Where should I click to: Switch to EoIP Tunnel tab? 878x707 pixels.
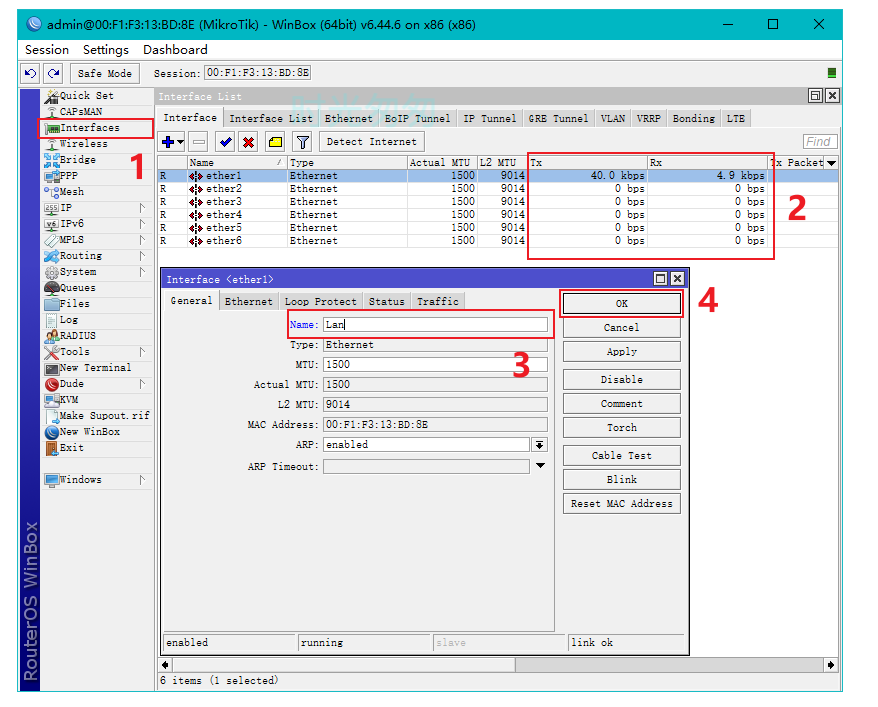tap(417, 119)
